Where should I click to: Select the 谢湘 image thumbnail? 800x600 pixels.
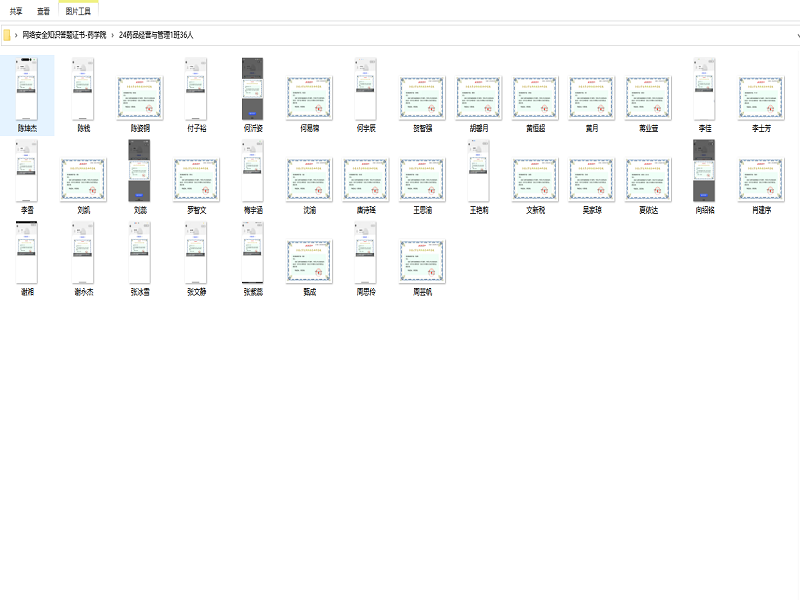click(x=27, y=254)
